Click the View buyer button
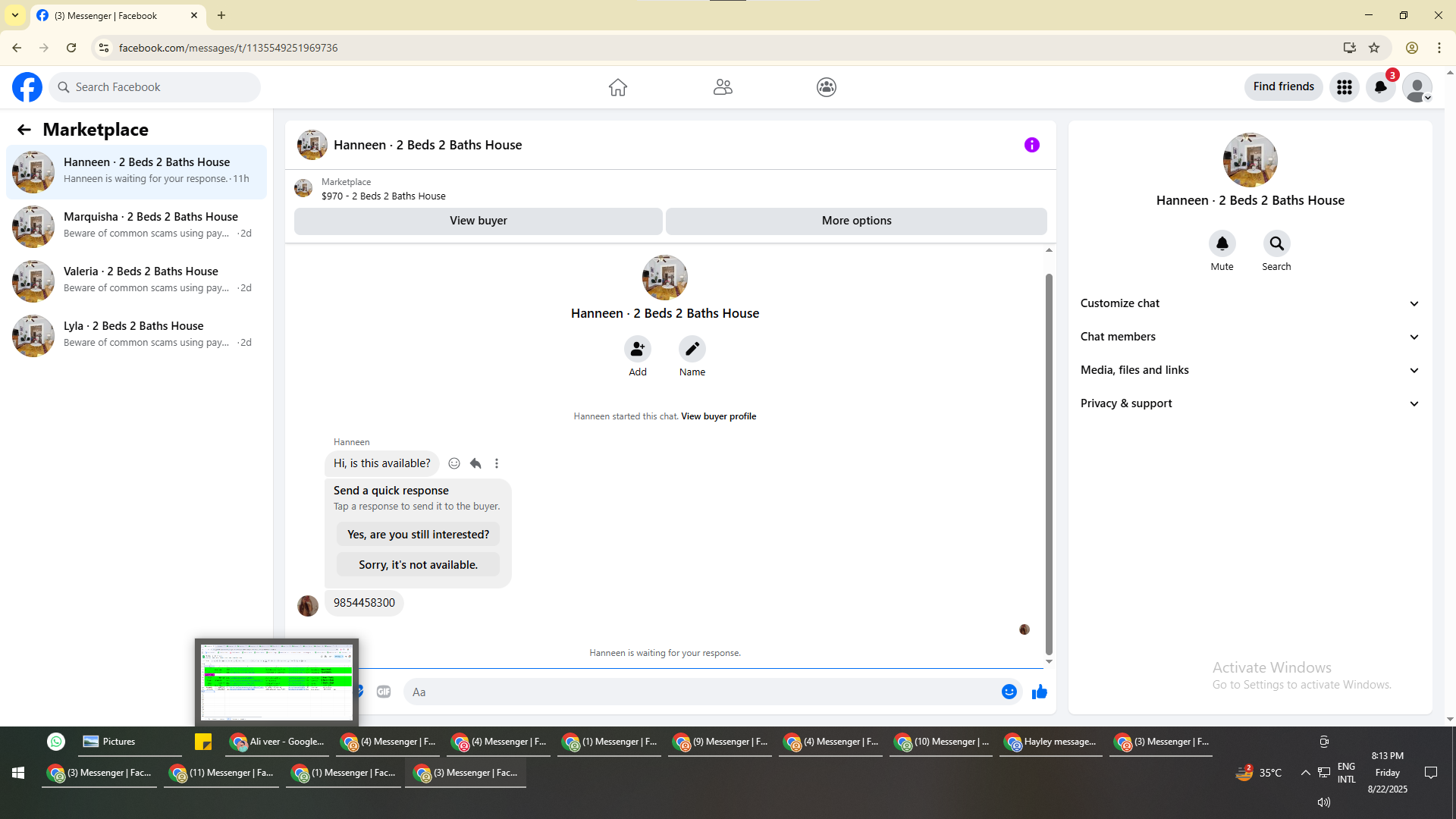Viewport: 1456px width, 819px height. point(478,221)
